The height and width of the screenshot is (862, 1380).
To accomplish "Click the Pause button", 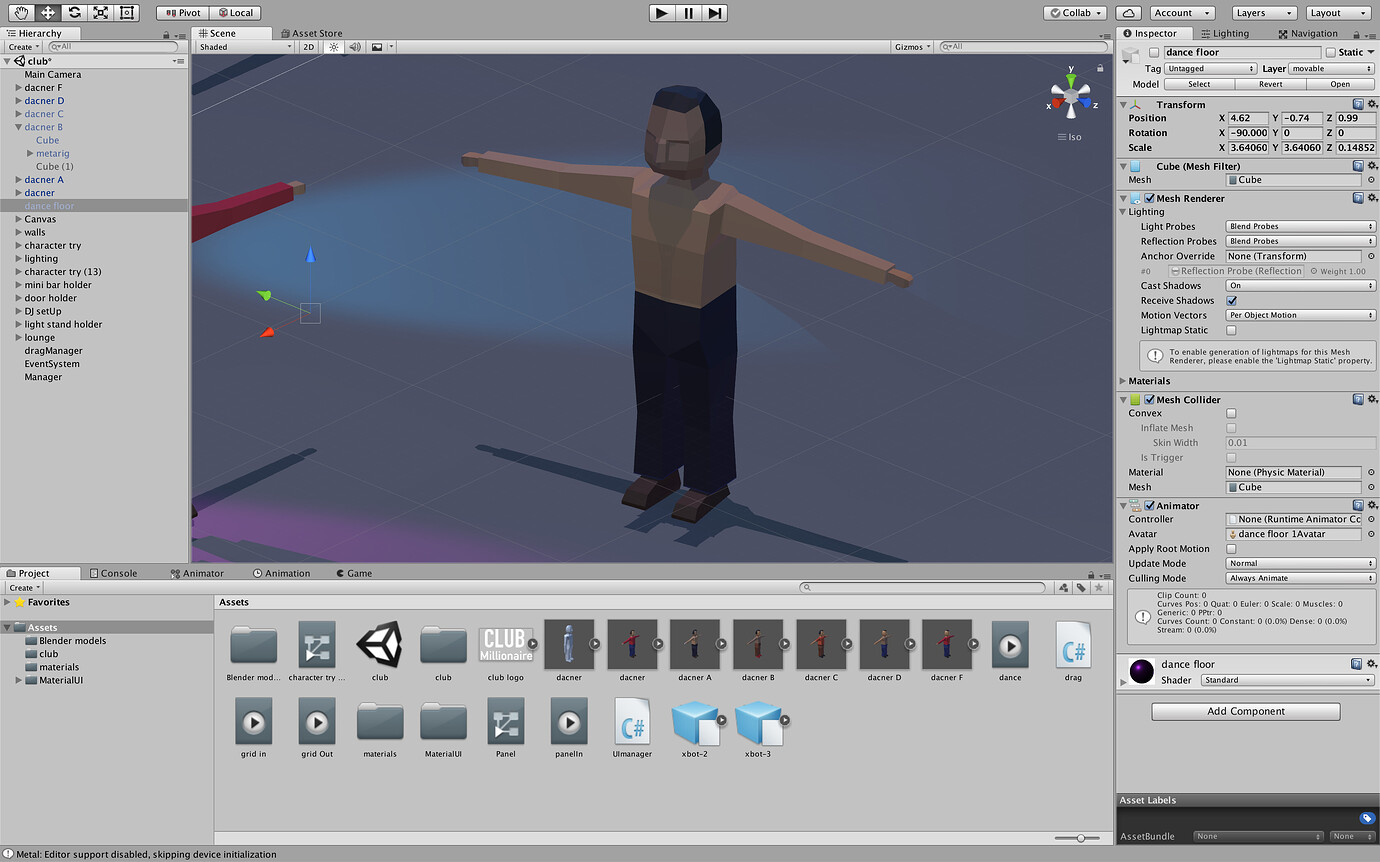I will (687, 13).
